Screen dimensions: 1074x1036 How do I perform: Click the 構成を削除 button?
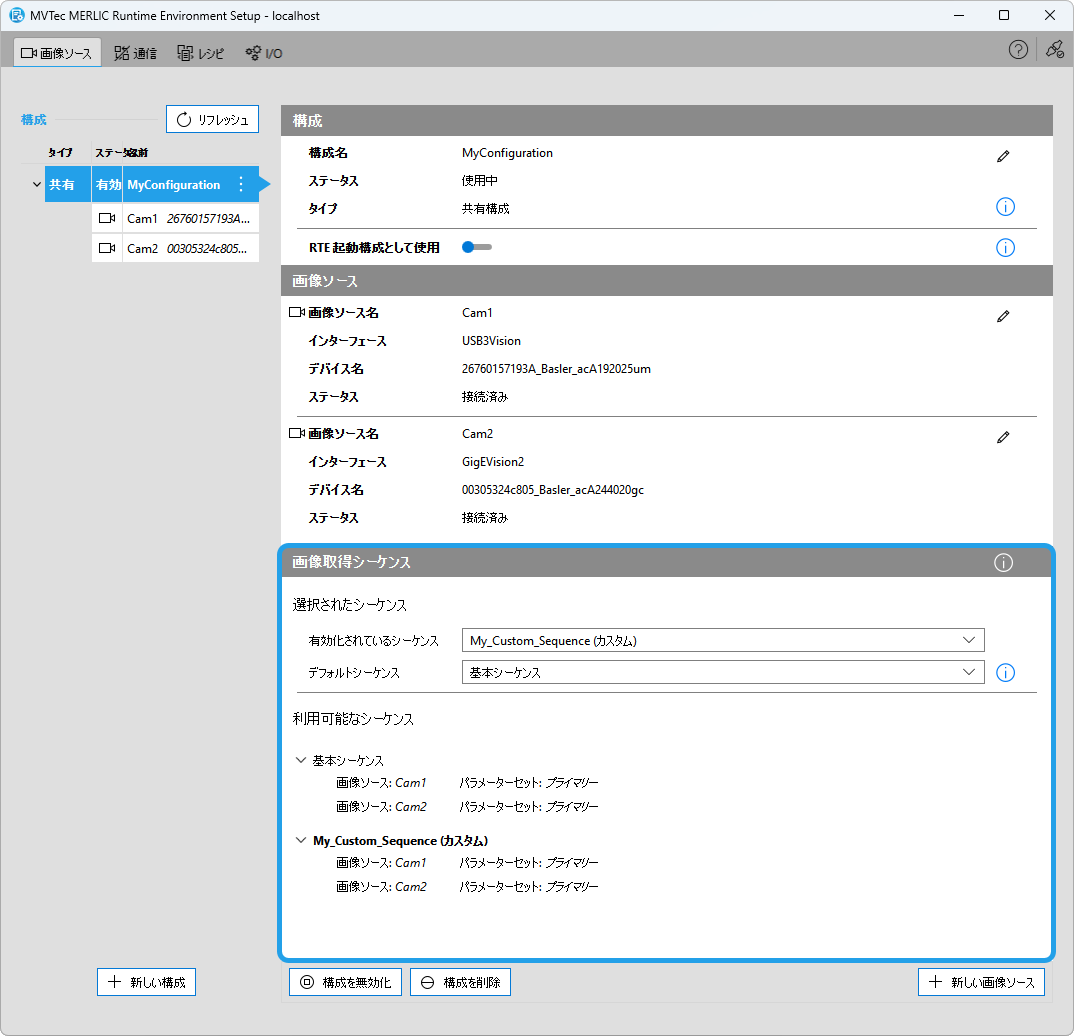click(460, 982)
